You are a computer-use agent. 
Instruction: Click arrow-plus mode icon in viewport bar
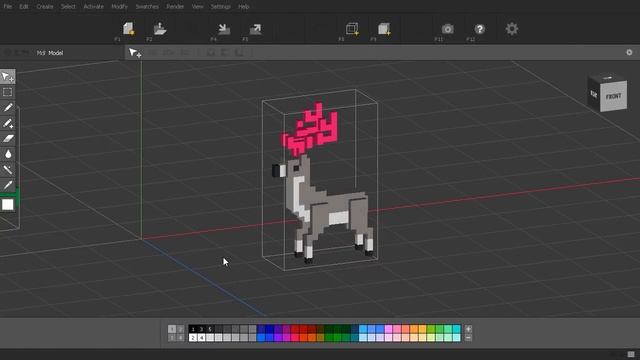point(135,53)
